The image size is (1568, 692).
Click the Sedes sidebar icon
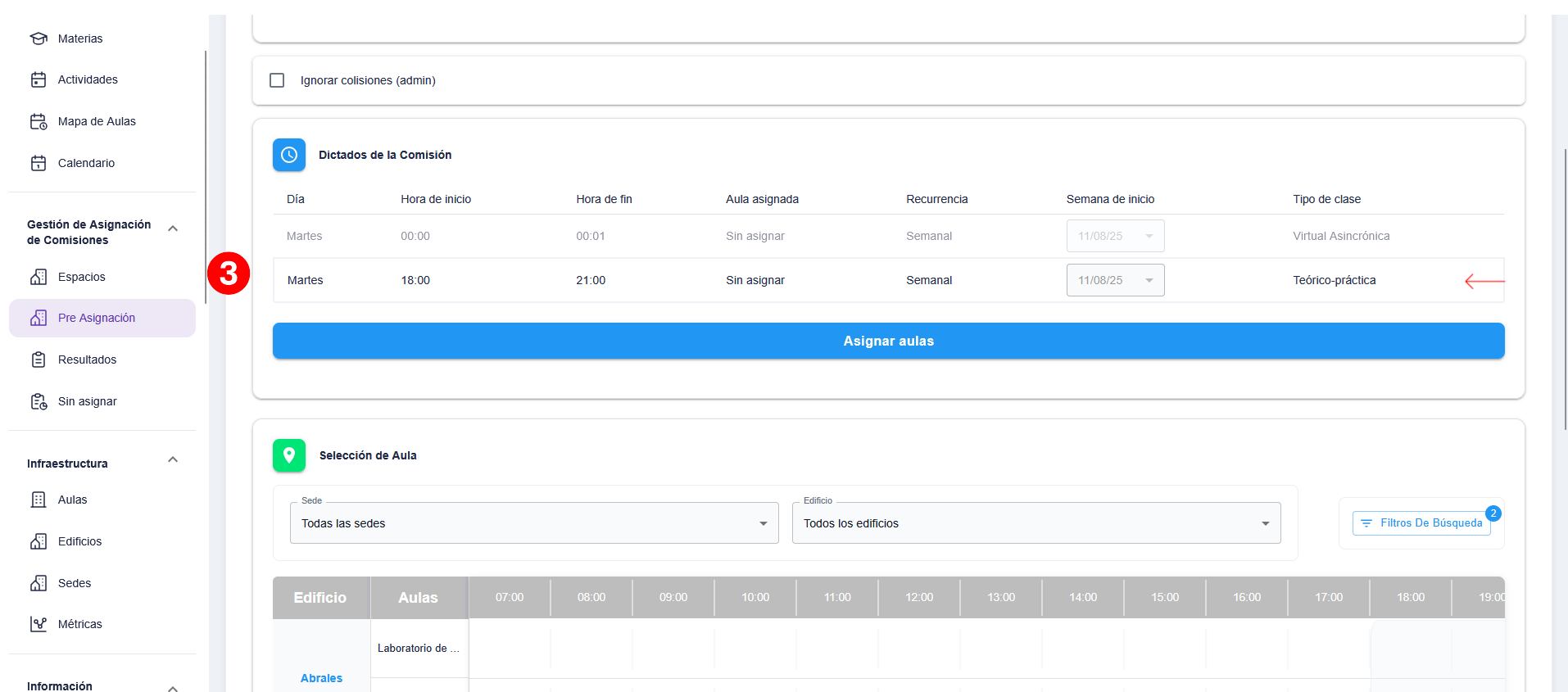[x=39, y=583]
